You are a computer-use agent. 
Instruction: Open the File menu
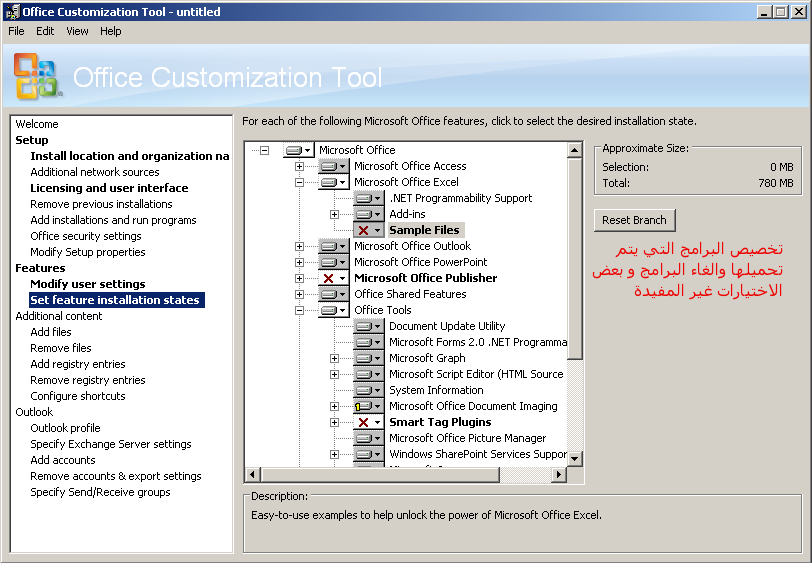(x=16, y=31)
